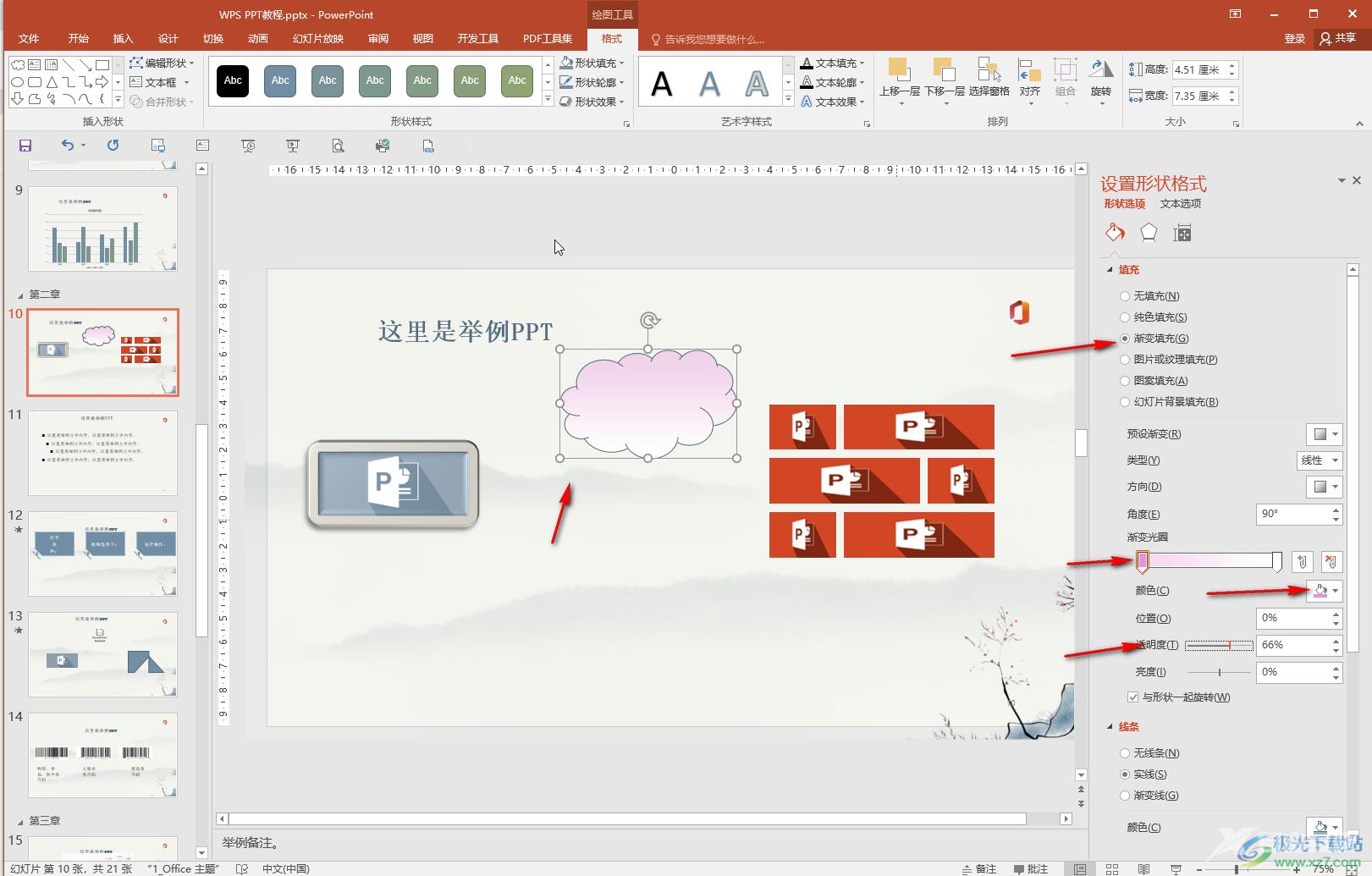Select Gradient Fill (渐变填充) radio option
Viewport: 1372px width, 876px height.
[1125, 339]
